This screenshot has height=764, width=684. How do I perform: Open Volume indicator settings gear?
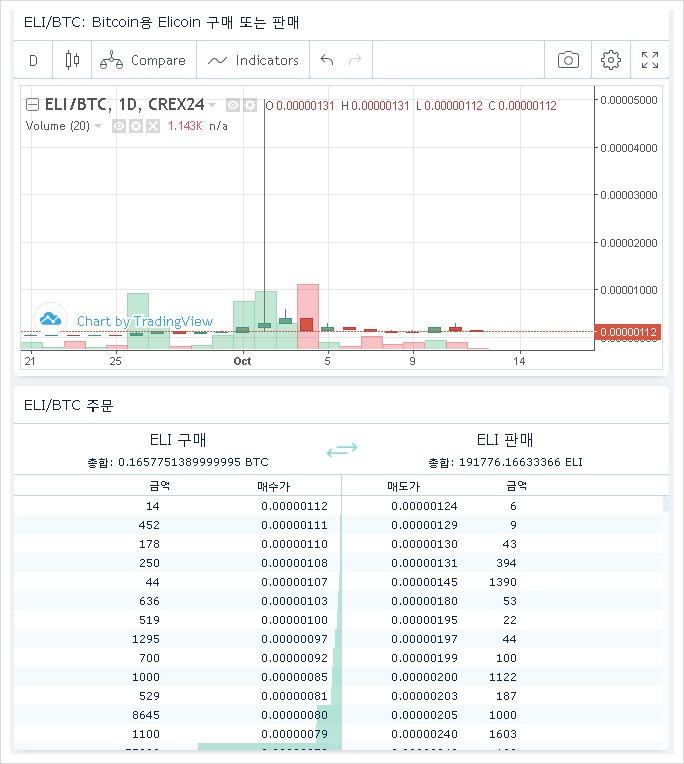[x=136, y=127]
